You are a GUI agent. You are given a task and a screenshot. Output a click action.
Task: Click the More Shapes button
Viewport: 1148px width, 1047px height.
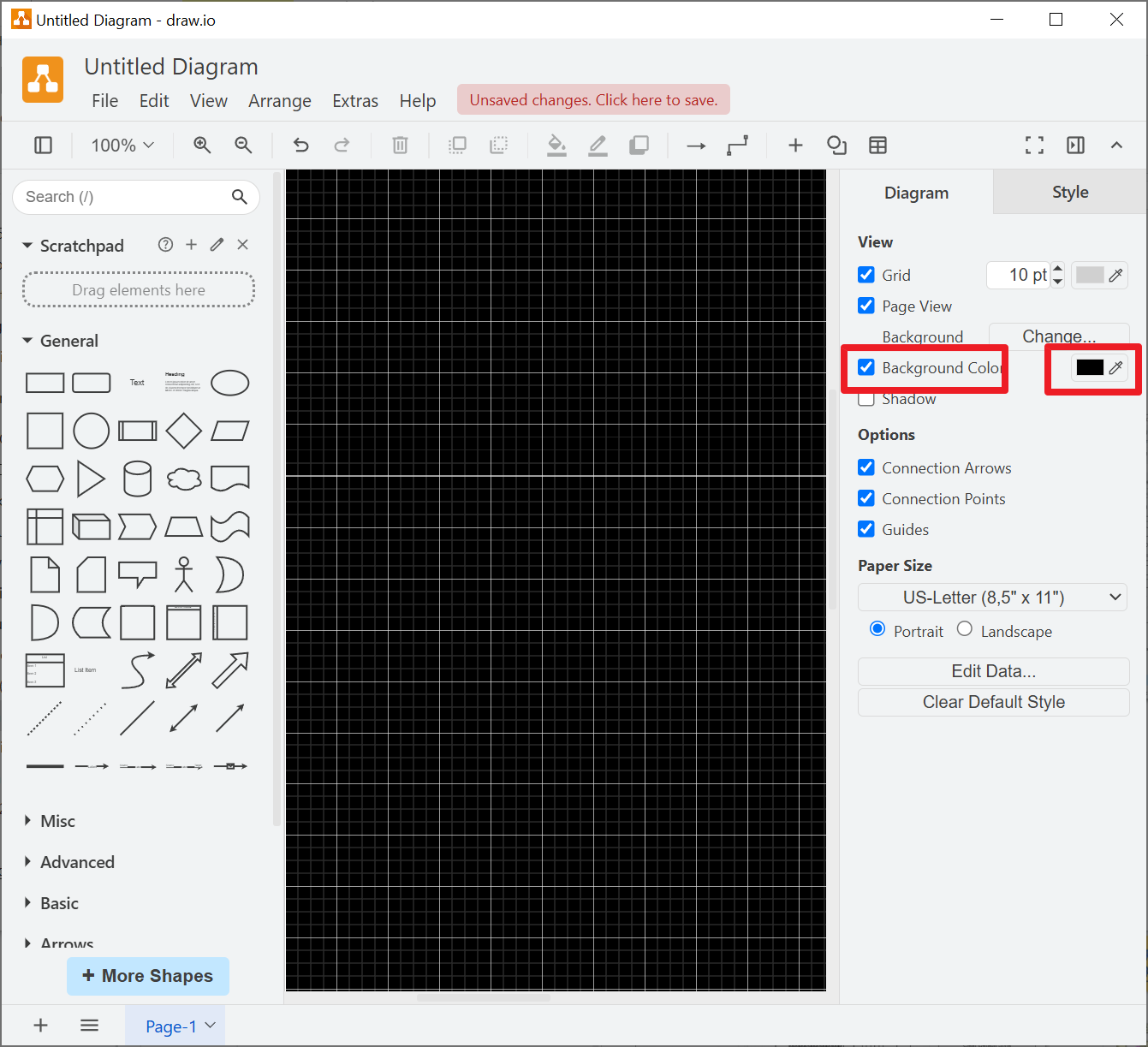[x=147, y=976]
